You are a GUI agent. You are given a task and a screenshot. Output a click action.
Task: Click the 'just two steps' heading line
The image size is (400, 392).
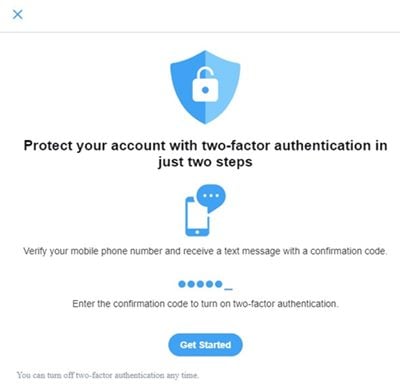coord(205,162)
